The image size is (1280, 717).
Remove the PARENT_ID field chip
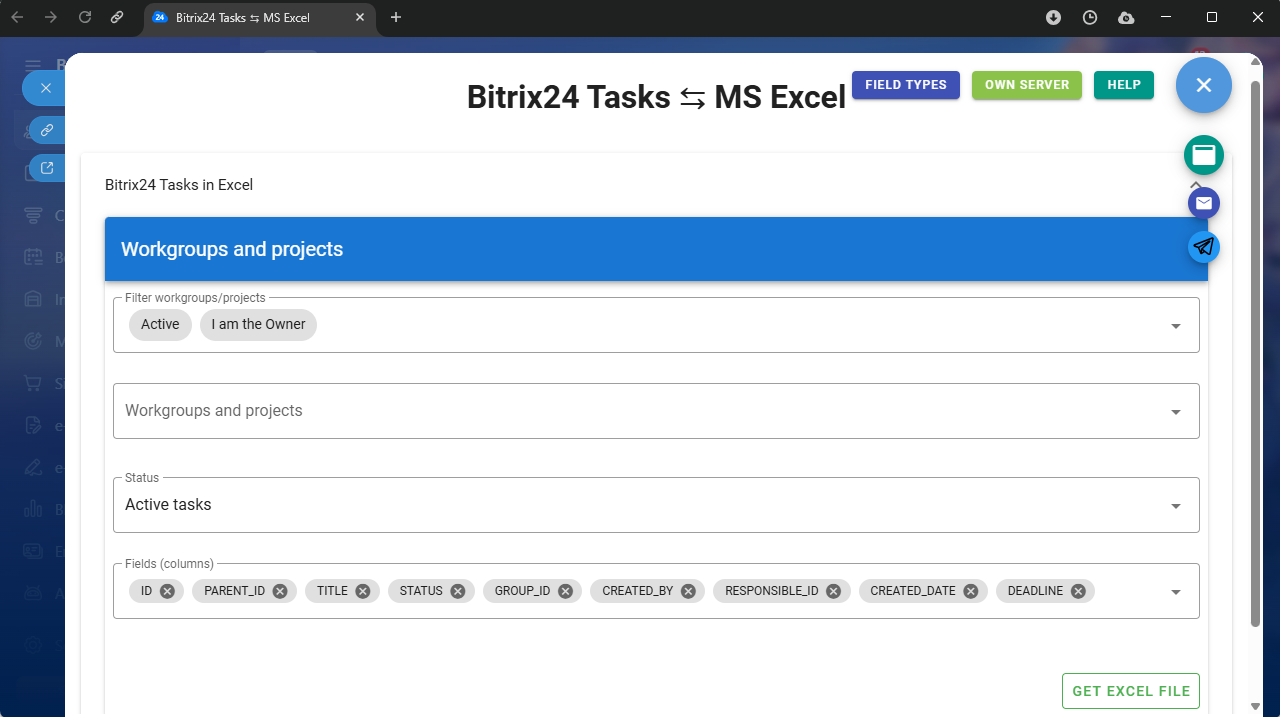pos(280,591)
